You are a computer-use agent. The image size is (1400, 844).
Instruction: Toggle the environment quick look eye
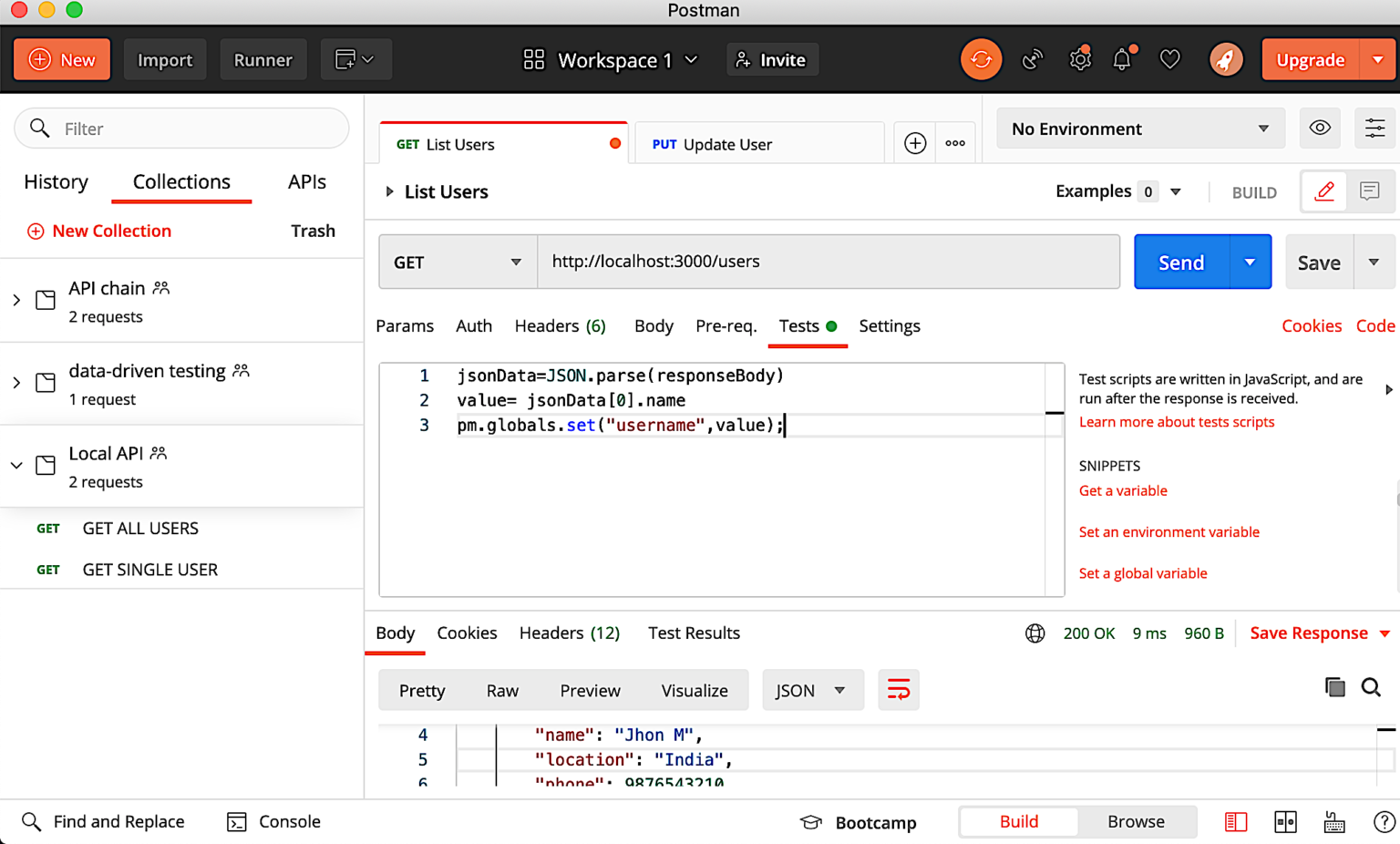(1320, 128)
